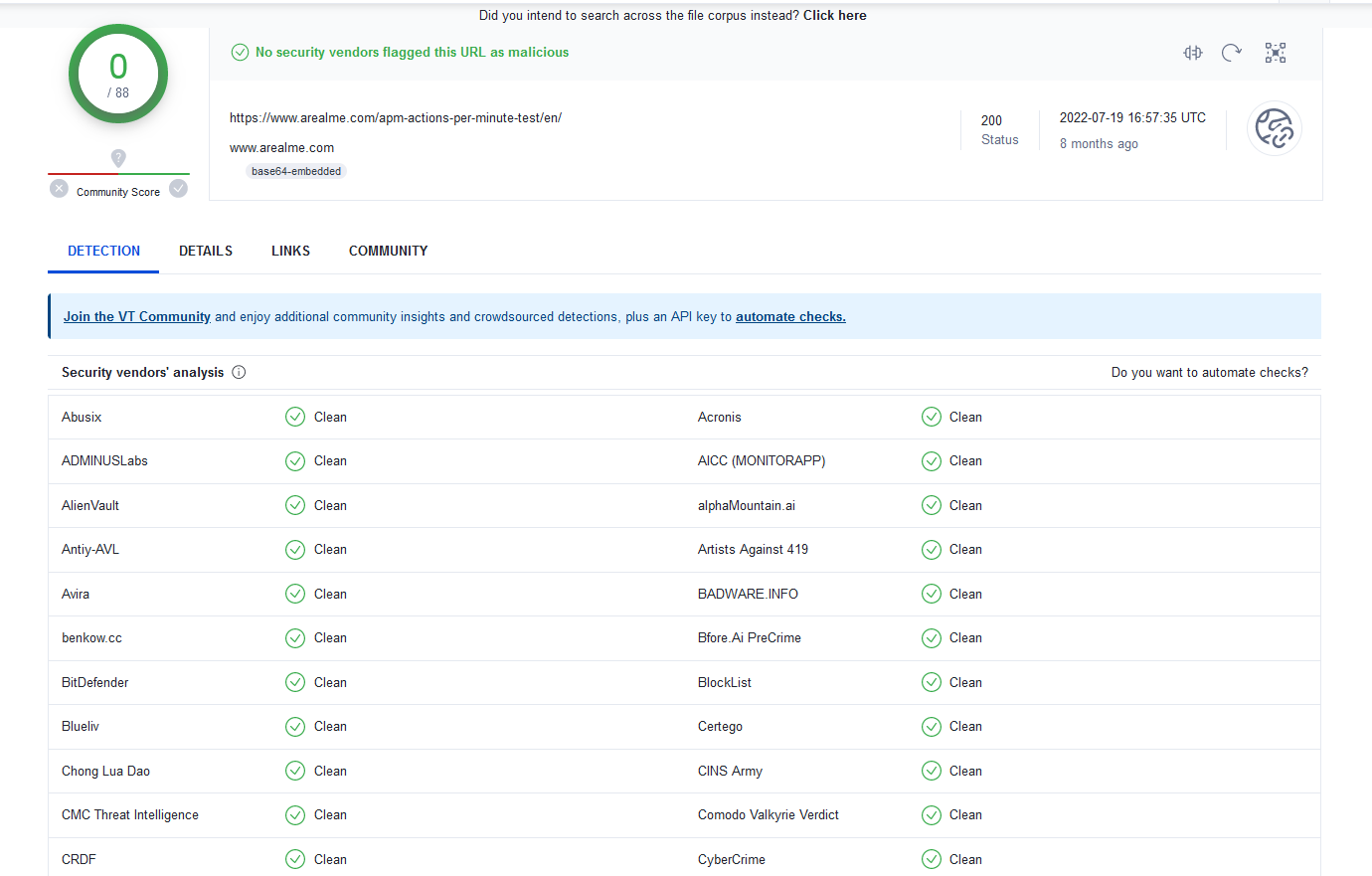Click the reanalyze refresh icon
Image resolution: width=1372 pixels, height=876 pixels.
(1232, 53)
